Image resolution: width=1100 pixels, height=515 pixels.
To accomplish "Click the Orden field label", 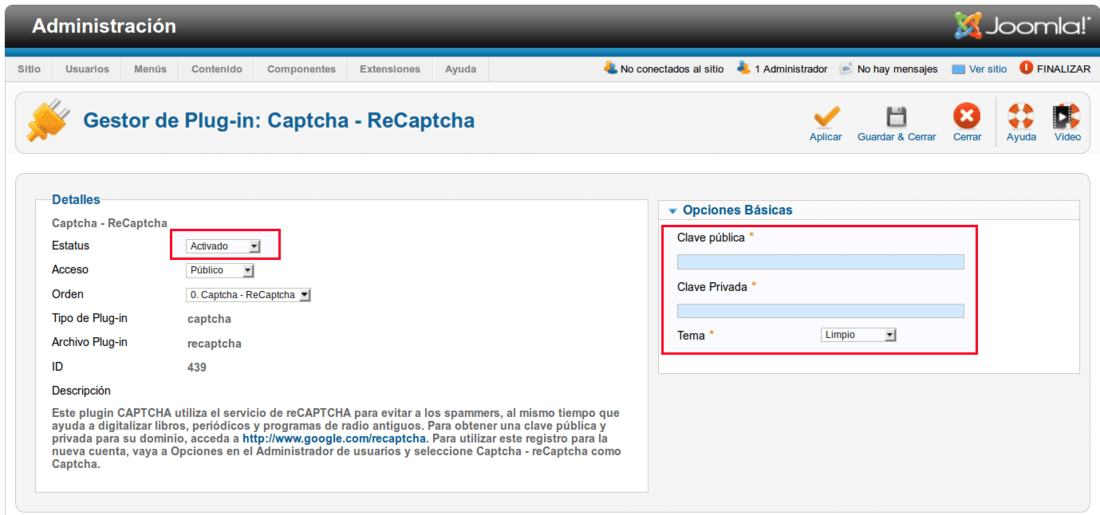I will pyautogui.click(x=67, y=294).
